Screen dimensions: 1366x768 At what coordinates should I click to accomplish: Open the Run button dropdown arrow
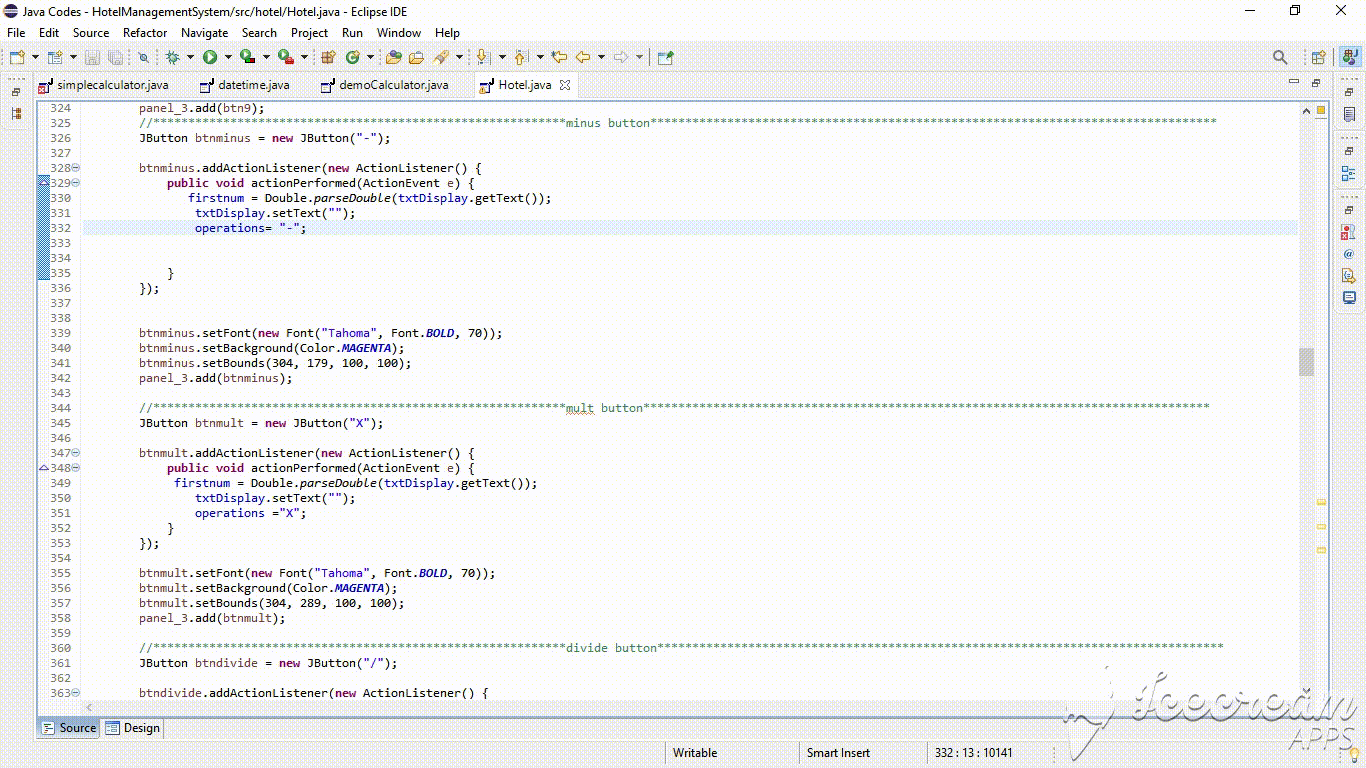228,58
